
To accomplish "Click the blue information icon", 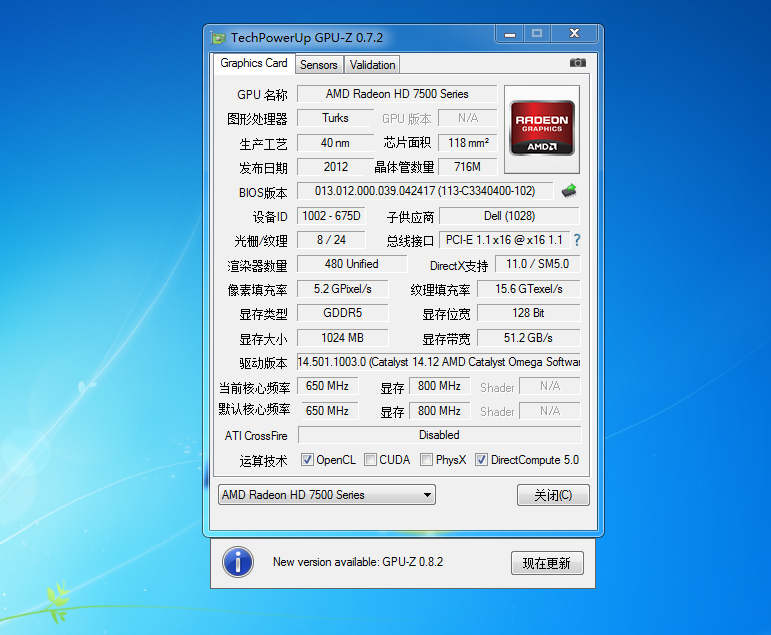I will (238, 562).
